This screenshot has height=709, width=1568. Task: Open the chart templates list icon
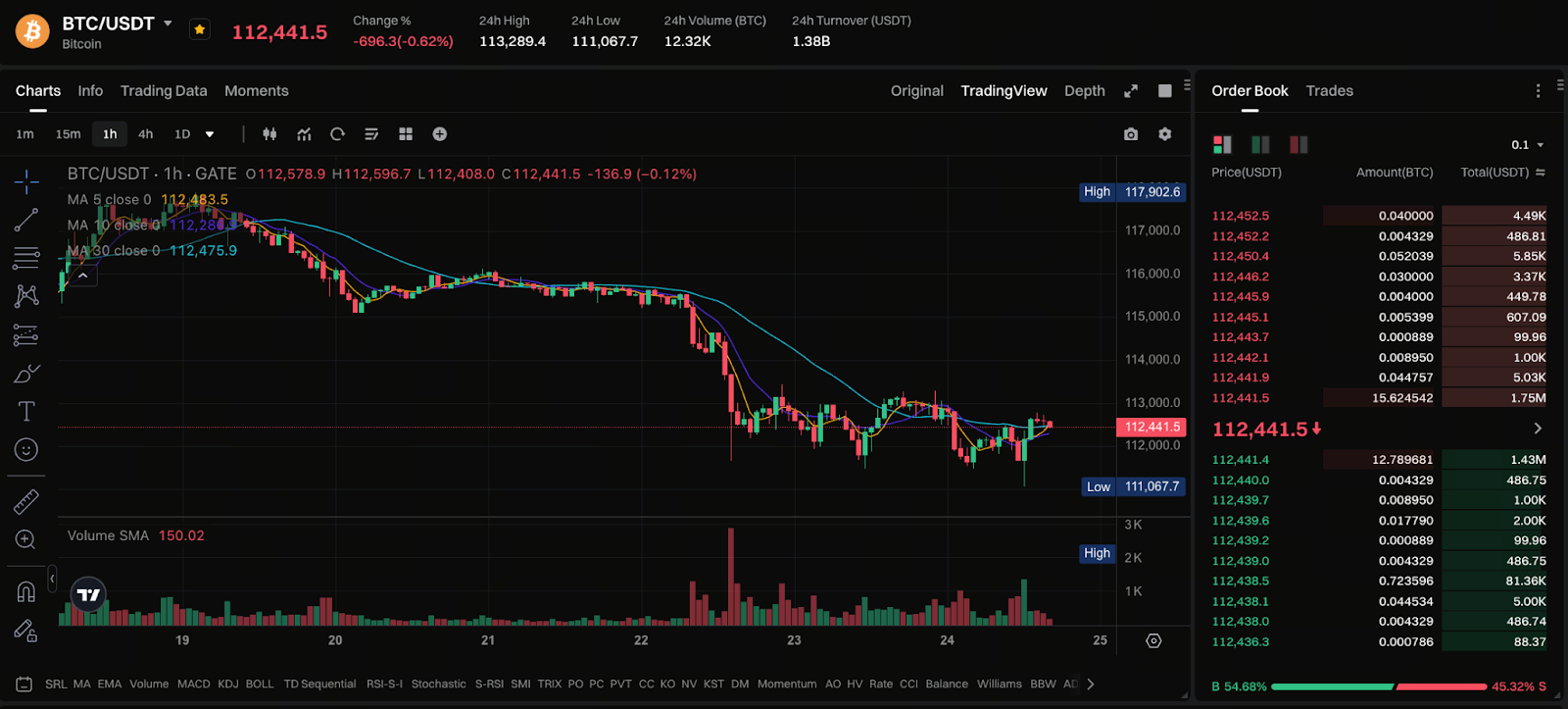coord(371,134)
